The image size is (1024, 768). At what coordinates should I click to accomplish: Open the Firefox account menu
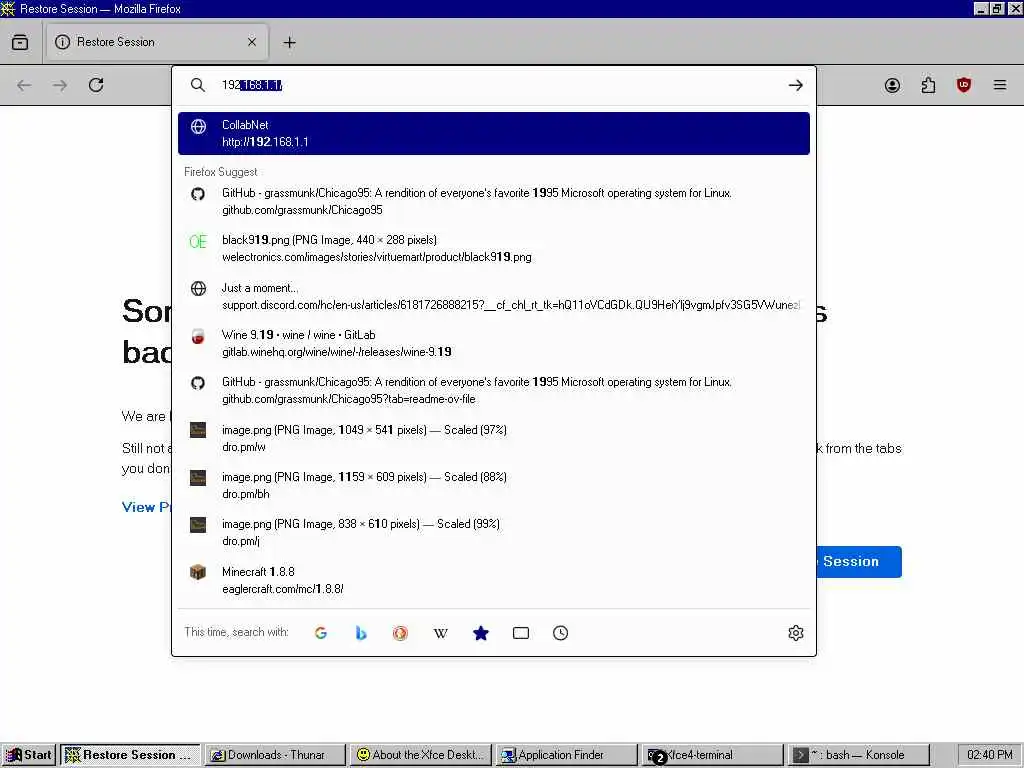click(892, 85)
